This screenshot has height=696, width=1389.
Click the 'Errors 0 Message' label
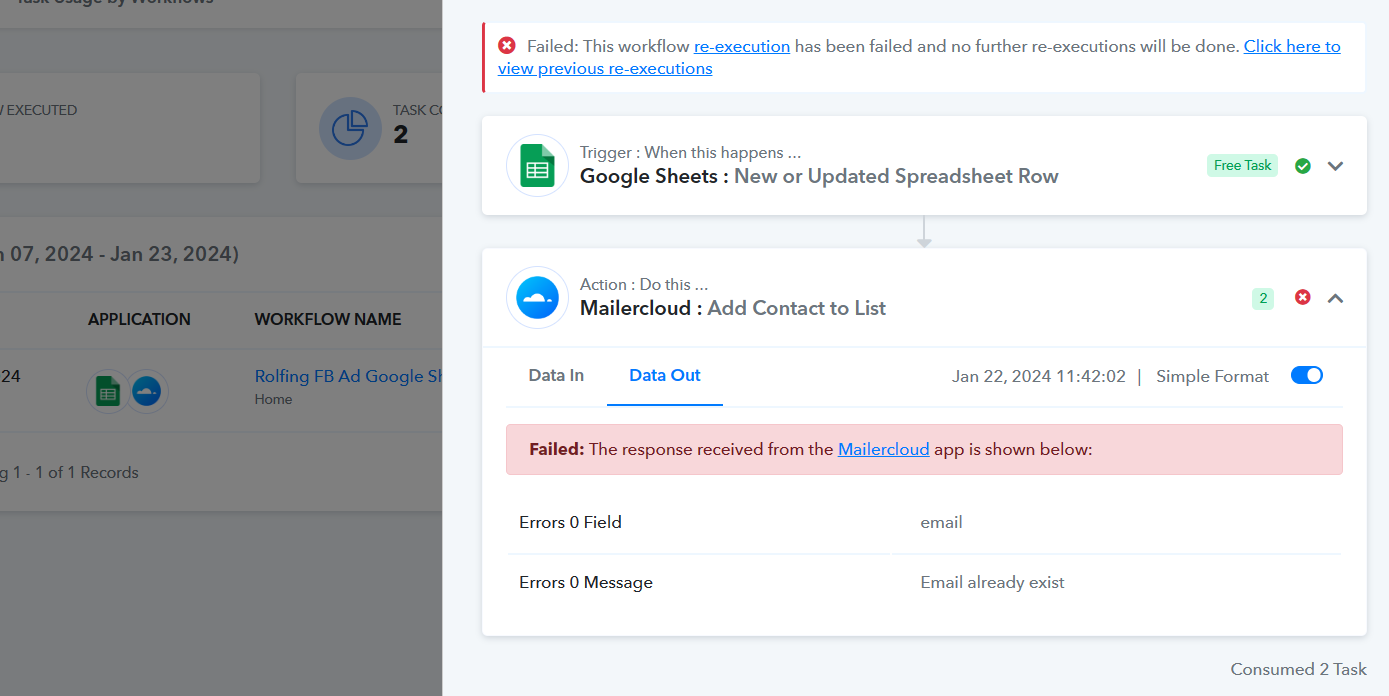[x=586, y=582]
